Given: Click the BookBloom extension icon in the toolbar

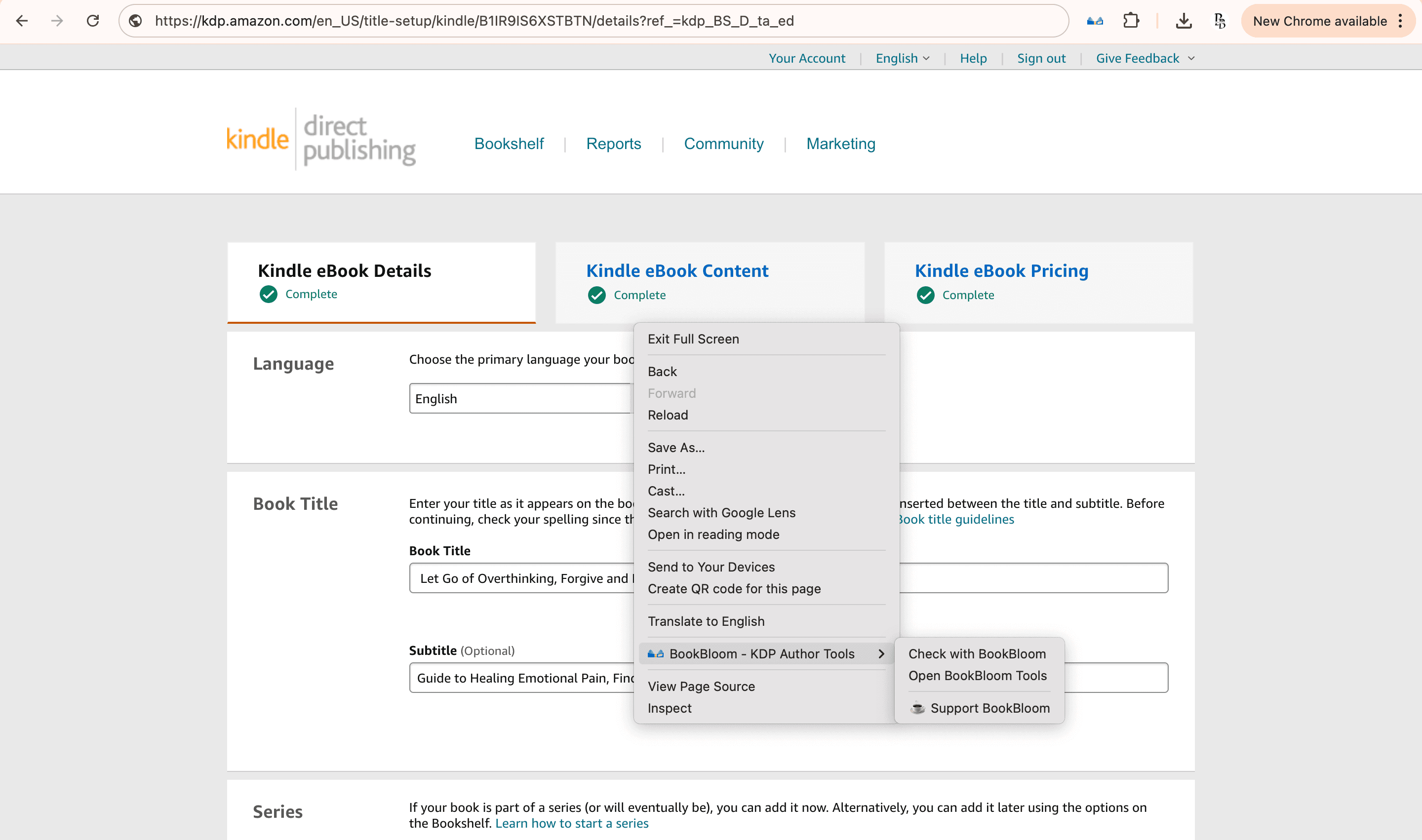Looking at the screenshot, I should 1095,21.
